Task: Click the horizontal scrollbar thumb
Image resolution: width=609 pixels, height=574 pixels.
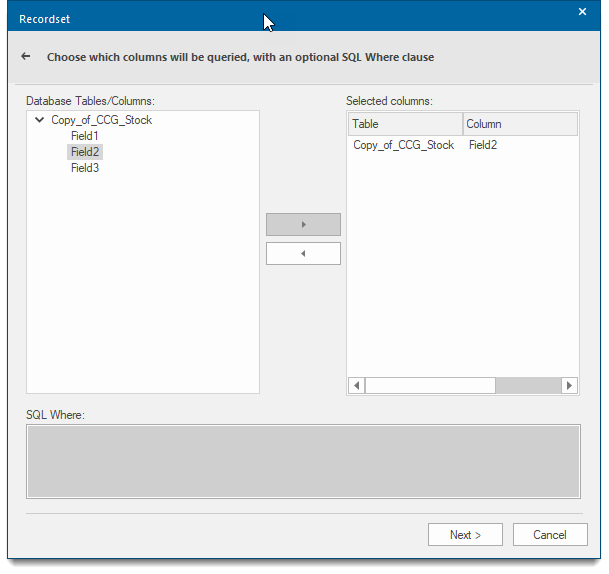Action: 430,385
